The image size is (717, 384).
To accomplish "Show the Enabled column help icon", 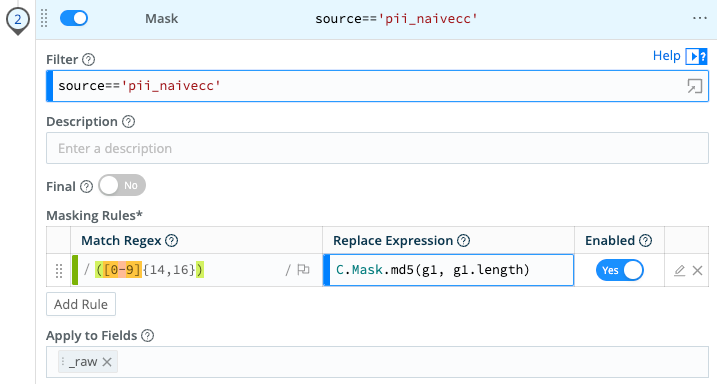I will point(645,240).
